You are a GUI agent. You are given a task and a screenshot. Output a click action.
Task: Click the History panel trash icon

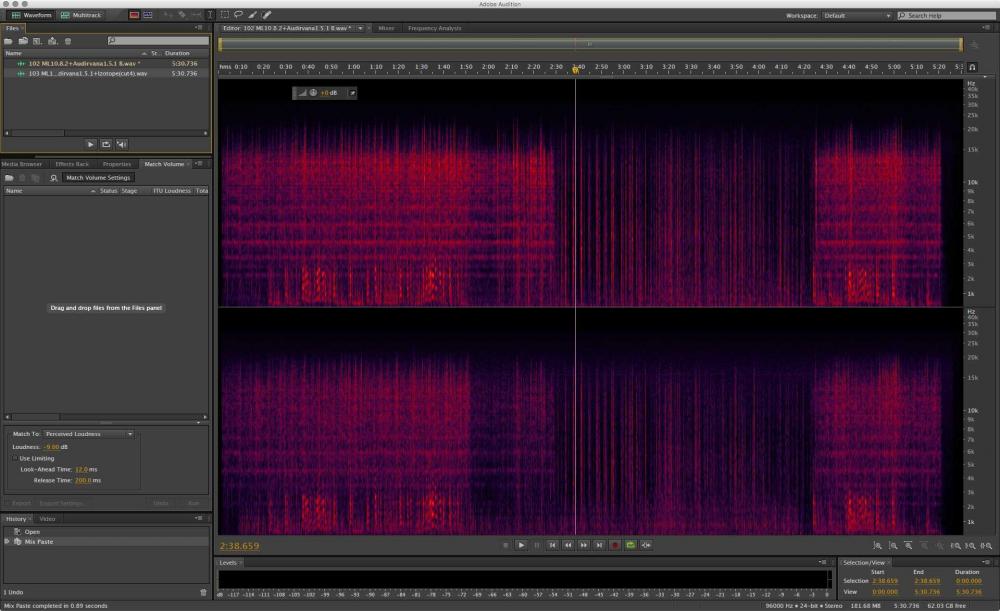[203, 593]
